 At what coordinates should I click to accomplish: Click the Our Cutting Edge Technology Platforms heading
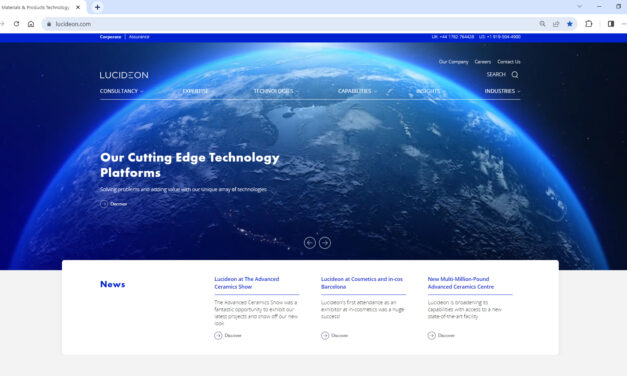coord(190,165)
